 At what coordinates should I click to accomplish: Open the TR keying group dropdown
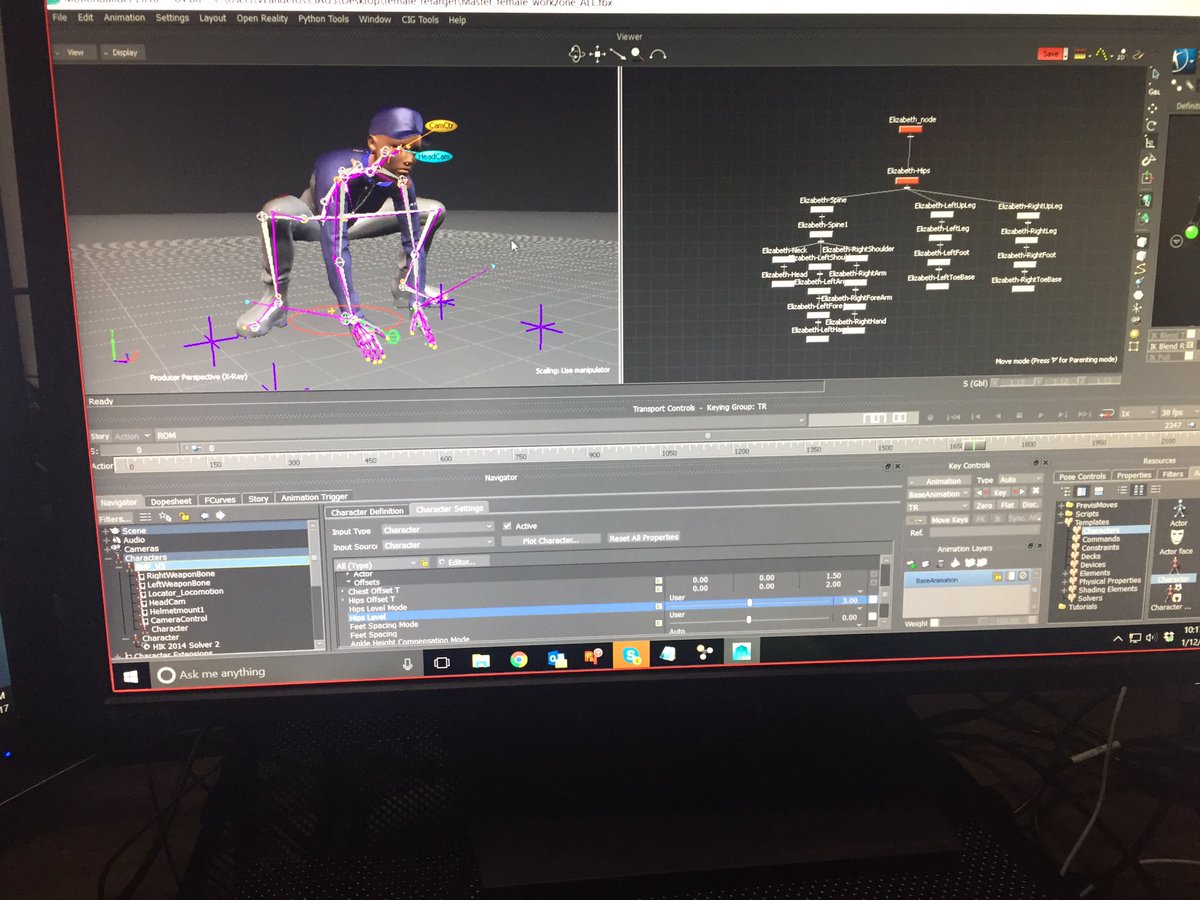click(937, 507)
